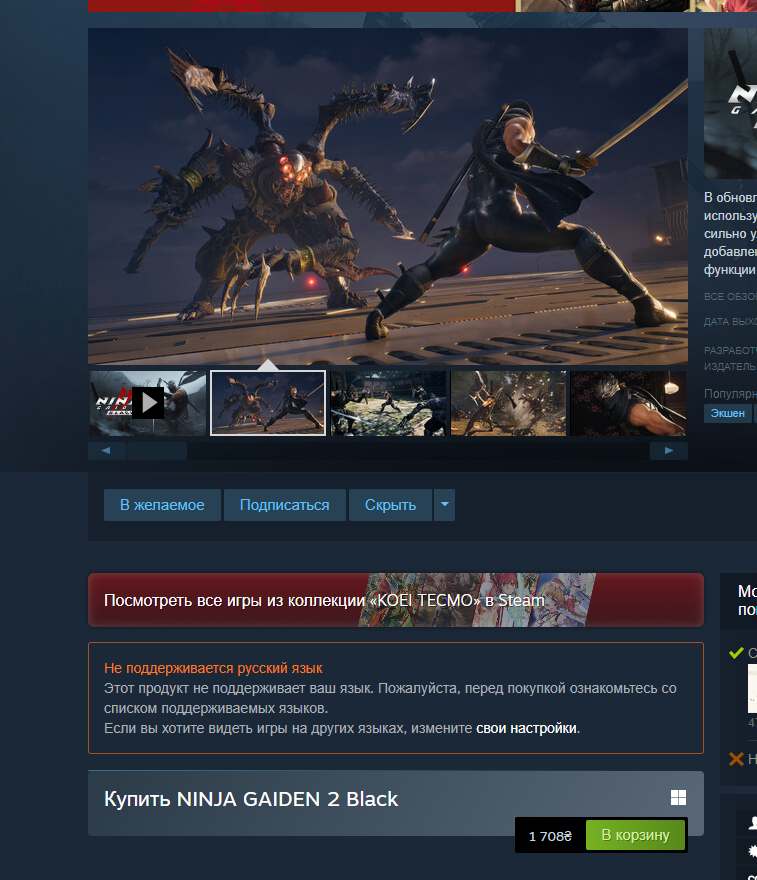This screenshot has width=757, height=880.
Task: Click the Подписаться button
Action: (x=285, y=505)
